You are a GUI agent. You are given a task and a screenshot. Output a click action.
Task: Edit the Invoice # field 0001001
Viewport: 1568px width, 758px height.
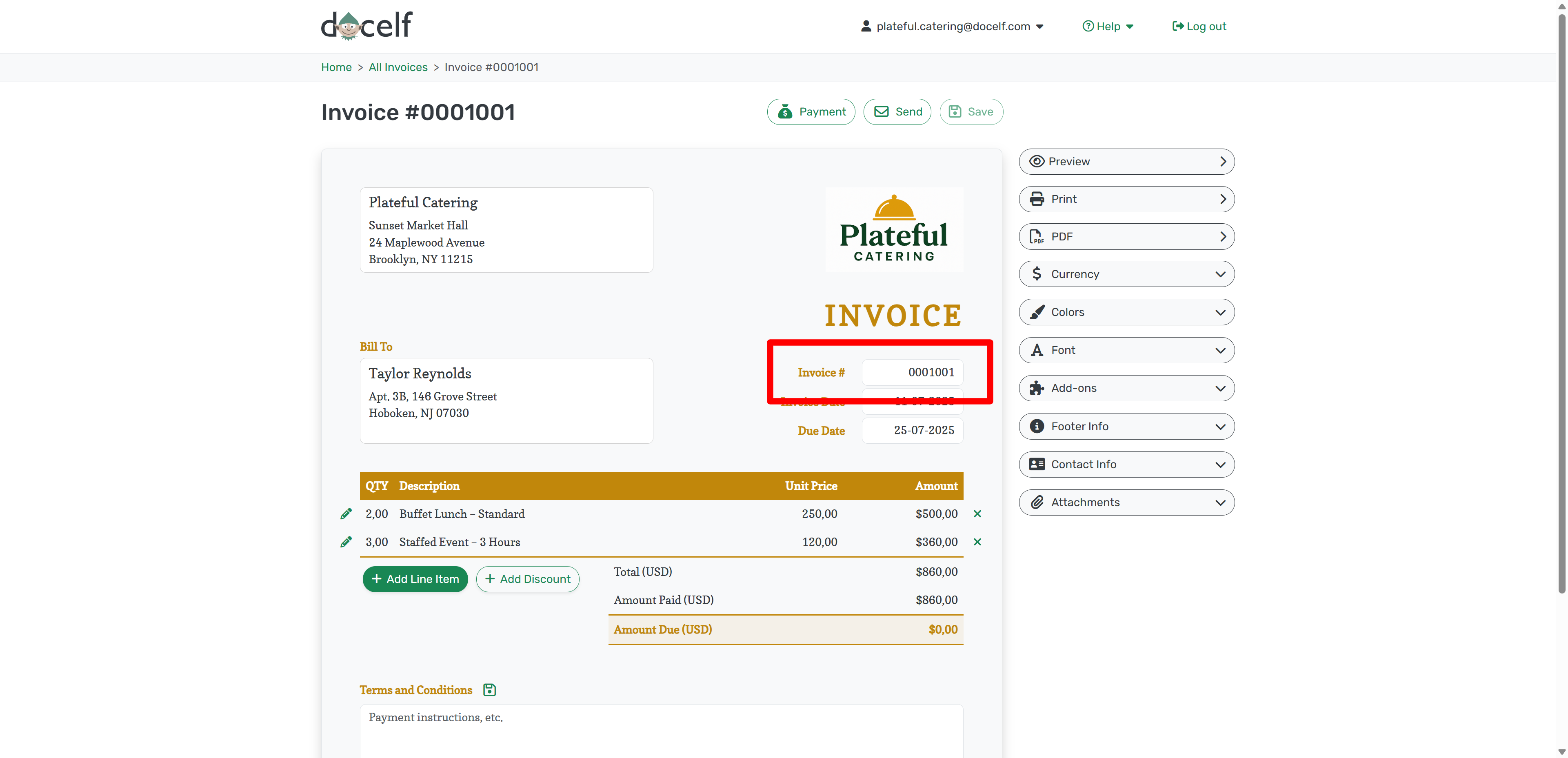click(912, 372)
